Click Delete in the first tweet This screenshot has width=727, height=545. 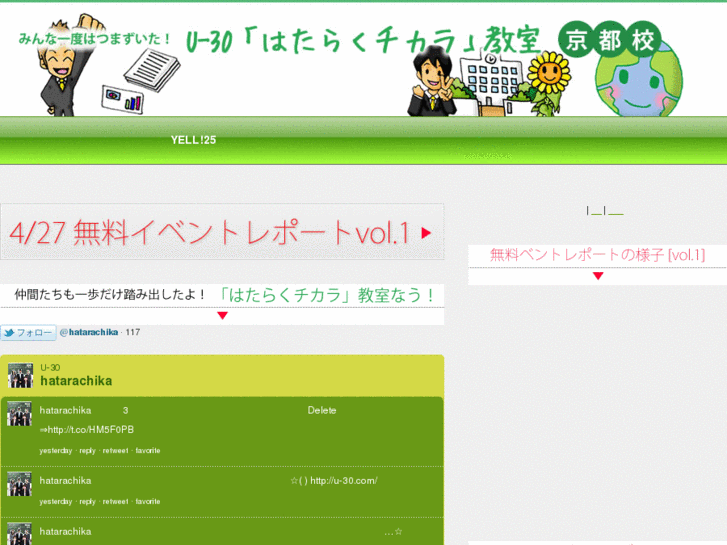click(x=322, y=410)
